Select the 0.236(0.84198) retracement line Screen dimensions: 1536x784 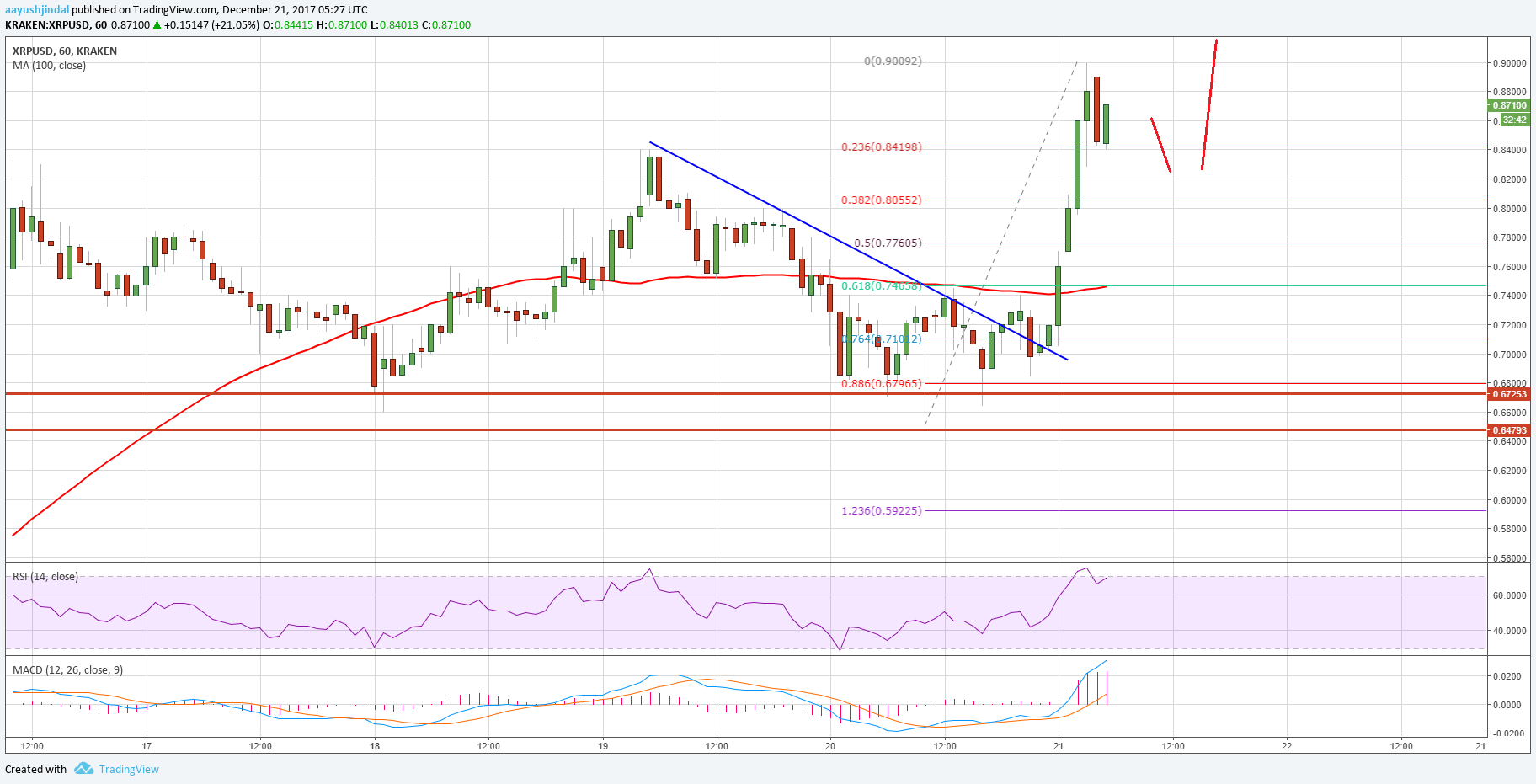tap(882, 147)
